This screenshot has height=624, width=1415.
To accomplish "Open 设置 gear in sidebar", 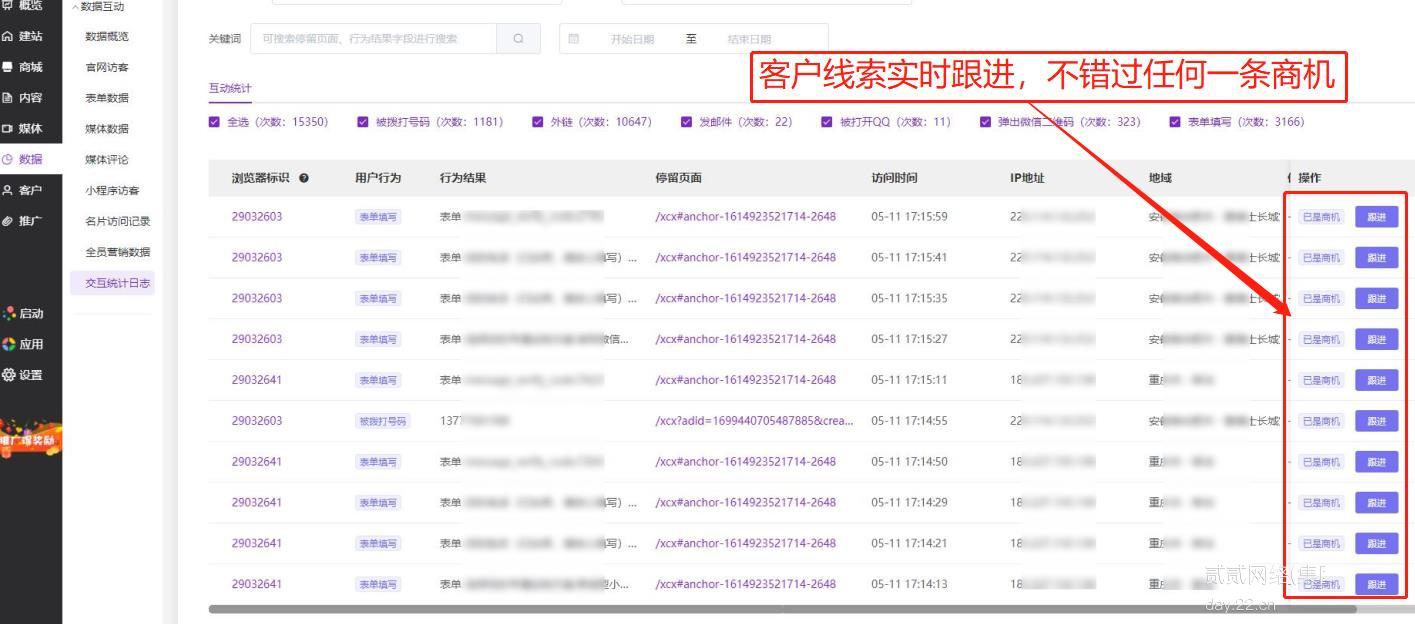I will [x=23, y=375].
